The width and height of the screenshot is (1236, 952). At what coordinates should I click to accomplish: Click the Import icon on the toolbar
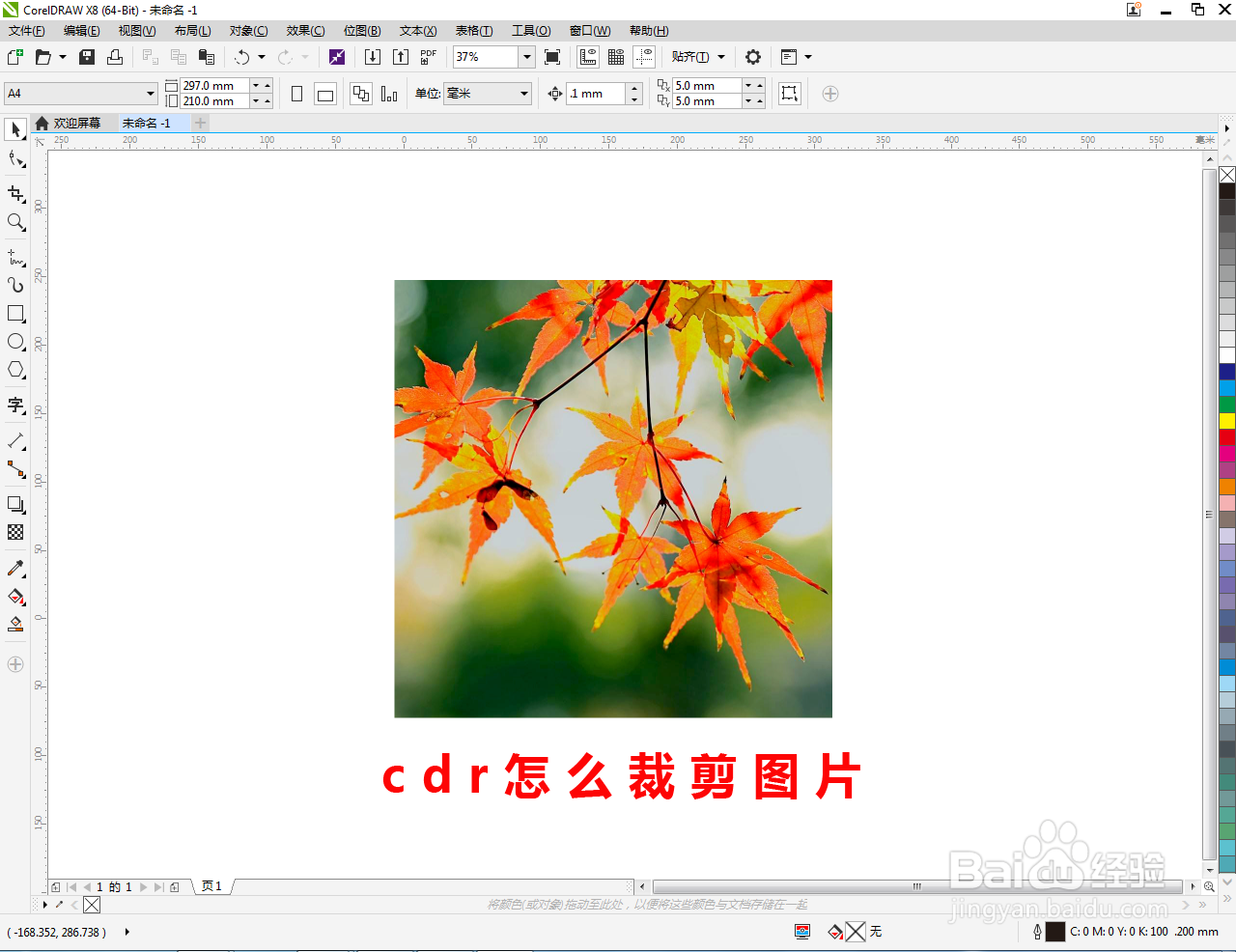click(373, 57)
